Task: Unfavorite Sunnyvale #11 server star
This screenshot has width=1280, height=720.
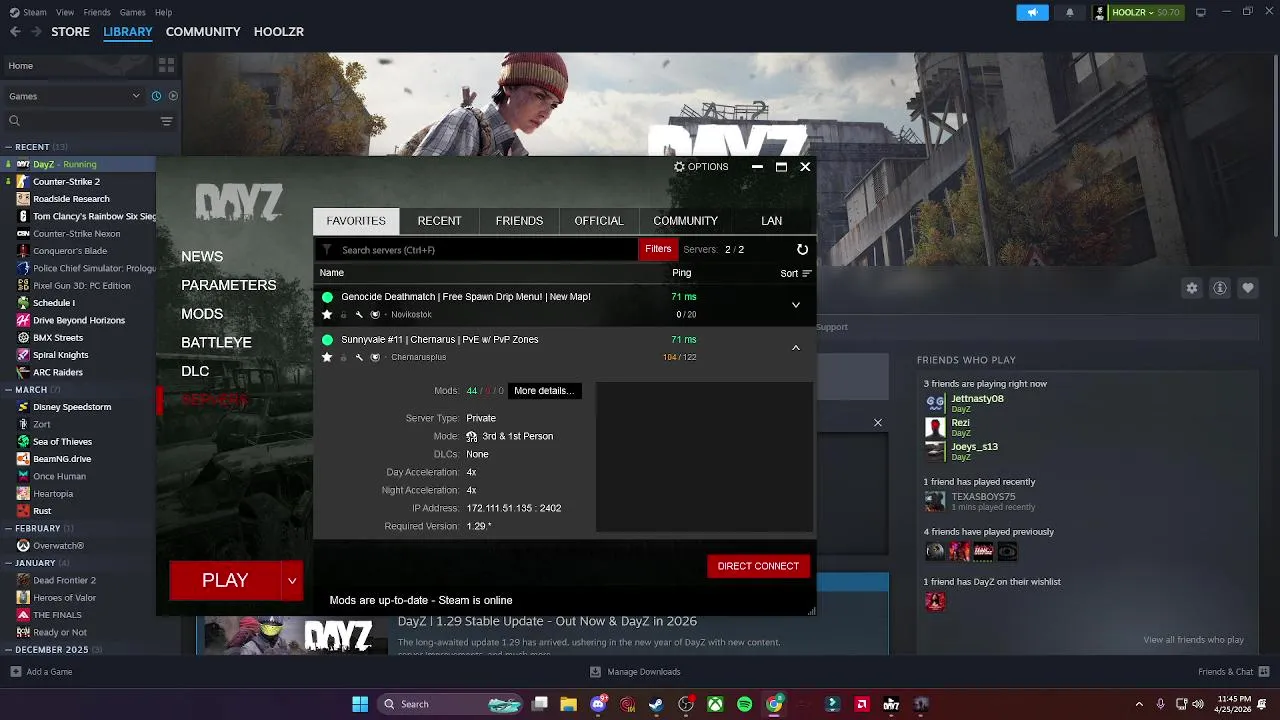Action: (x=327, y=357)
